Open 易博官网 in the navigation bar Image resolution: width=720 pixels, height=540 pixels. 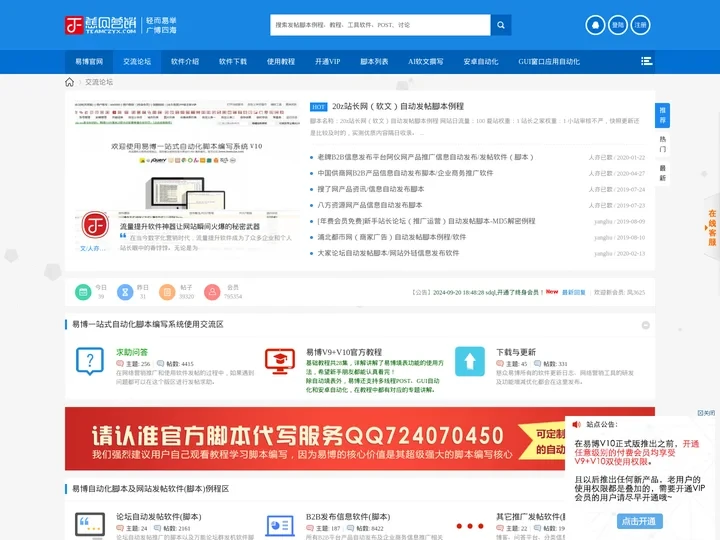tap(89, 62)
